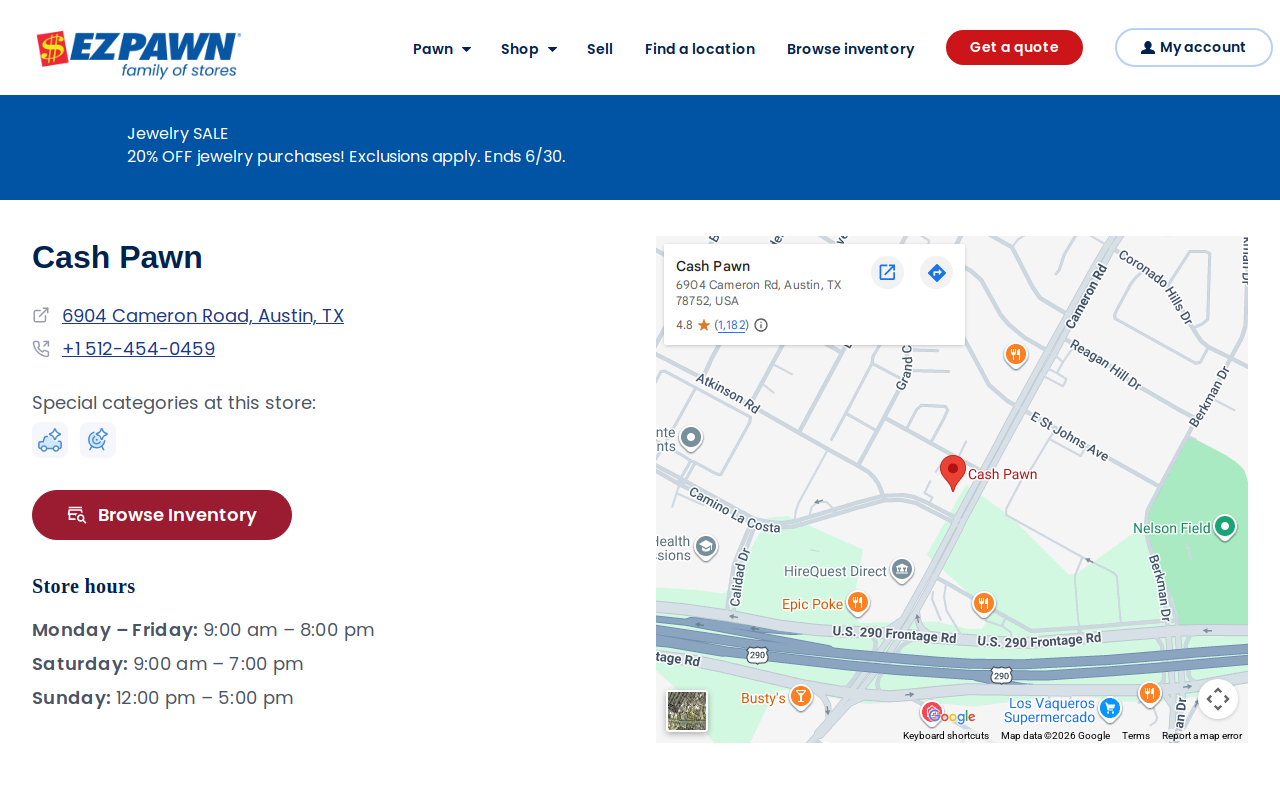Open the vehicle category icon
This screenshot has width=1280, height=800.
50,440
